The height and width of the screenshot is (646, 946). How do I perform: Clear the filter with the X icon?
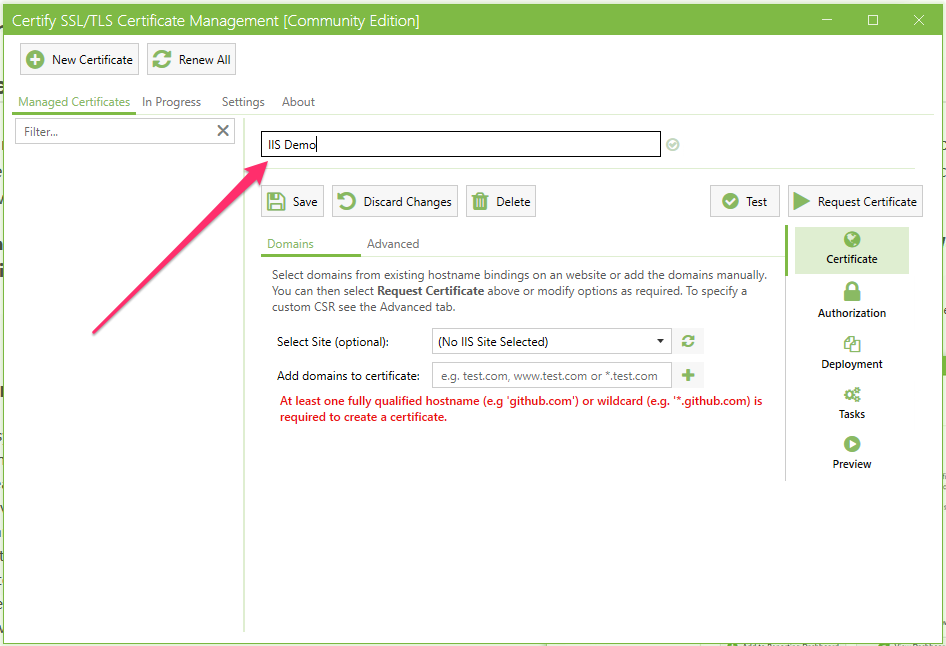click(x=223, y=131)
